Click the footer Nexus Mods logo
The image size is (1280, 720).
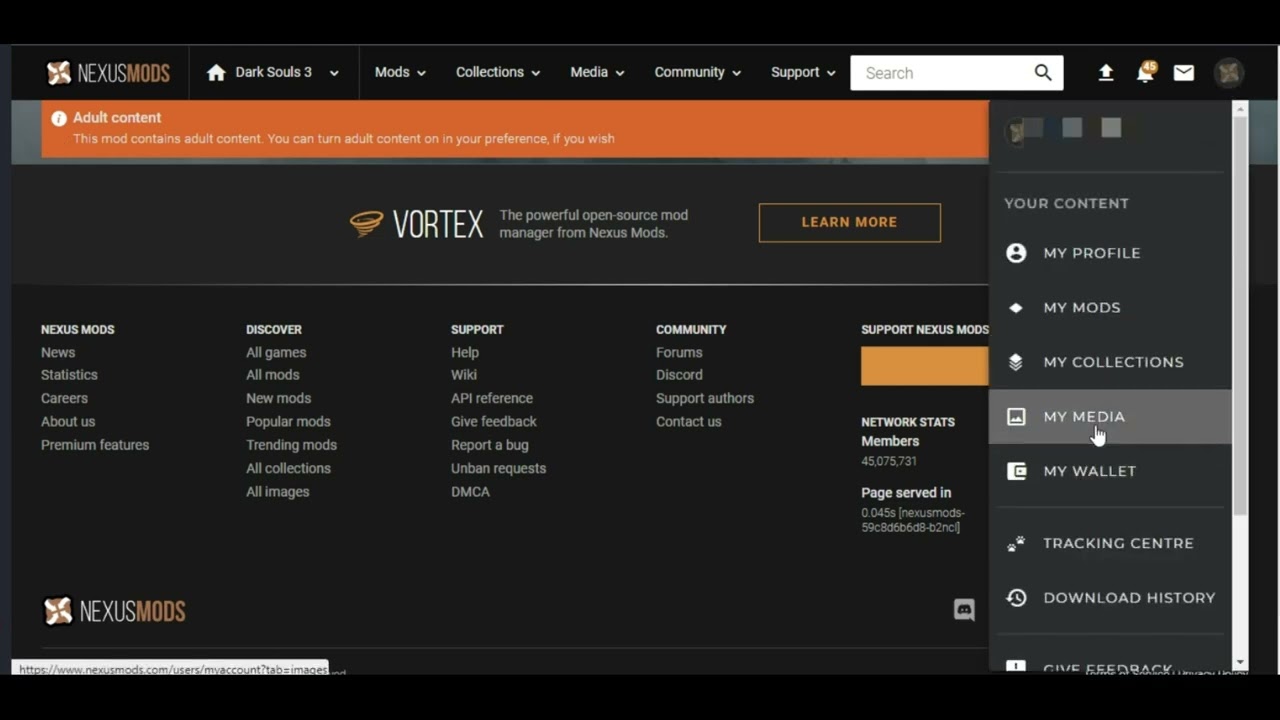coord(115,611)
